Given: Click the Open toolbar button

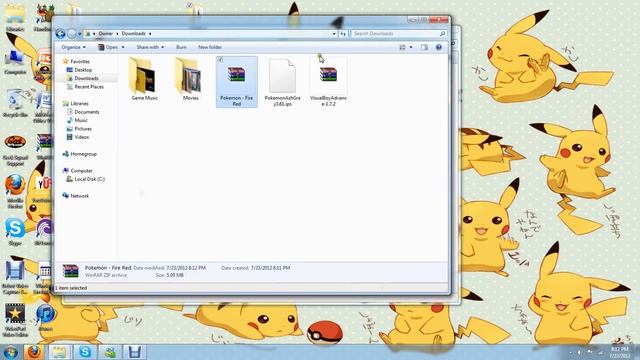Looking at the screenshot, I should pyautogui.click(x=109, y=47).
